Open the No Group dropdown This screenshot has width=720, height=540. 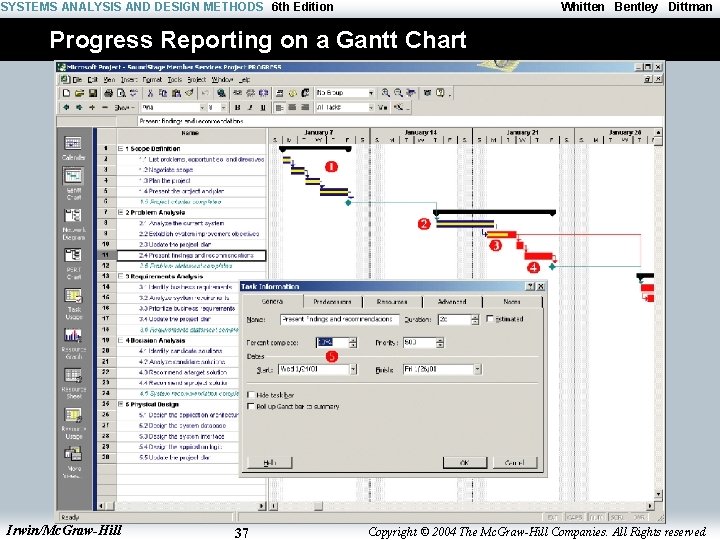[371, 93]
